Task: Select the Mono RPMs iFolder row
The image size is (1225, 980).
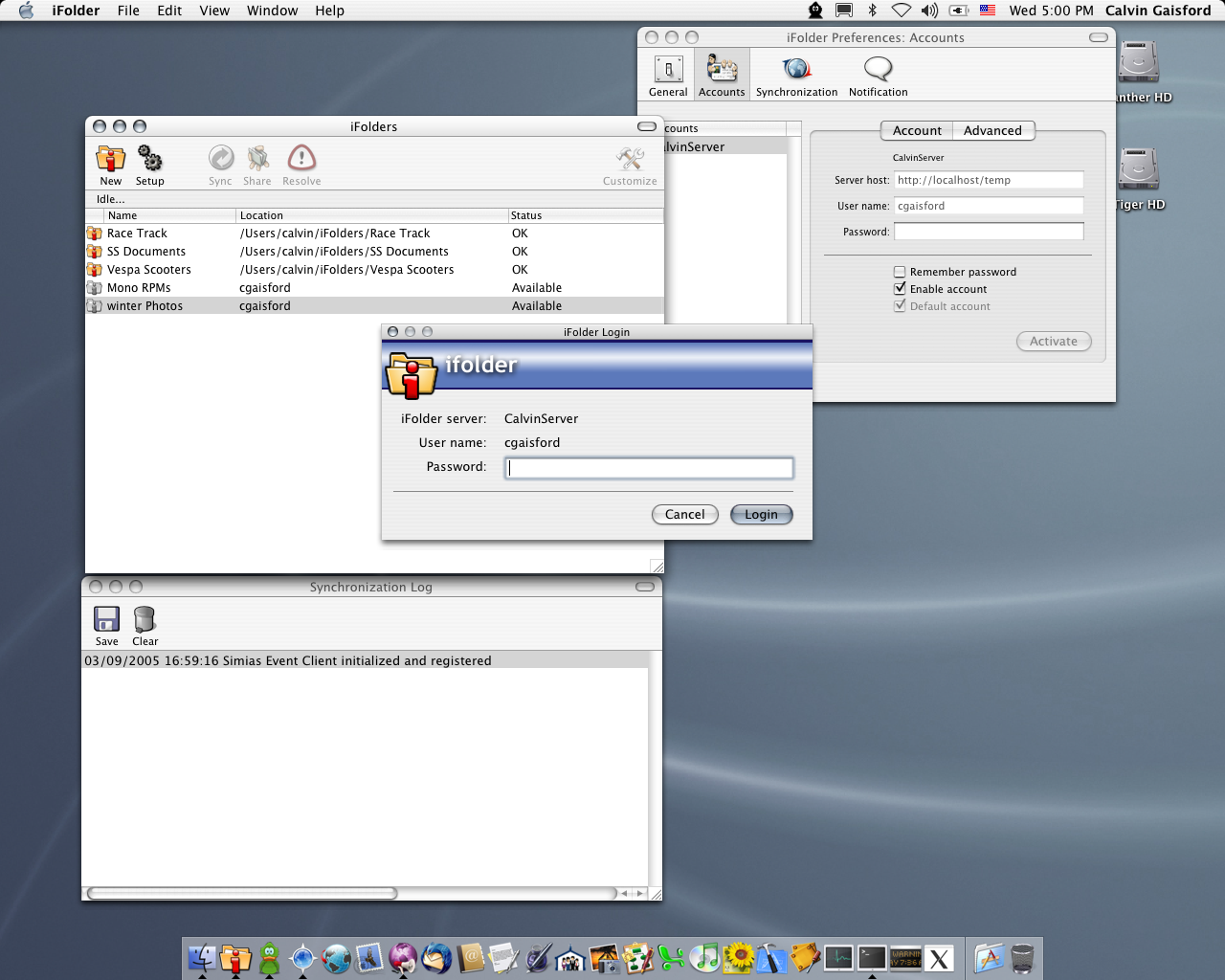Action: point(374,288)
